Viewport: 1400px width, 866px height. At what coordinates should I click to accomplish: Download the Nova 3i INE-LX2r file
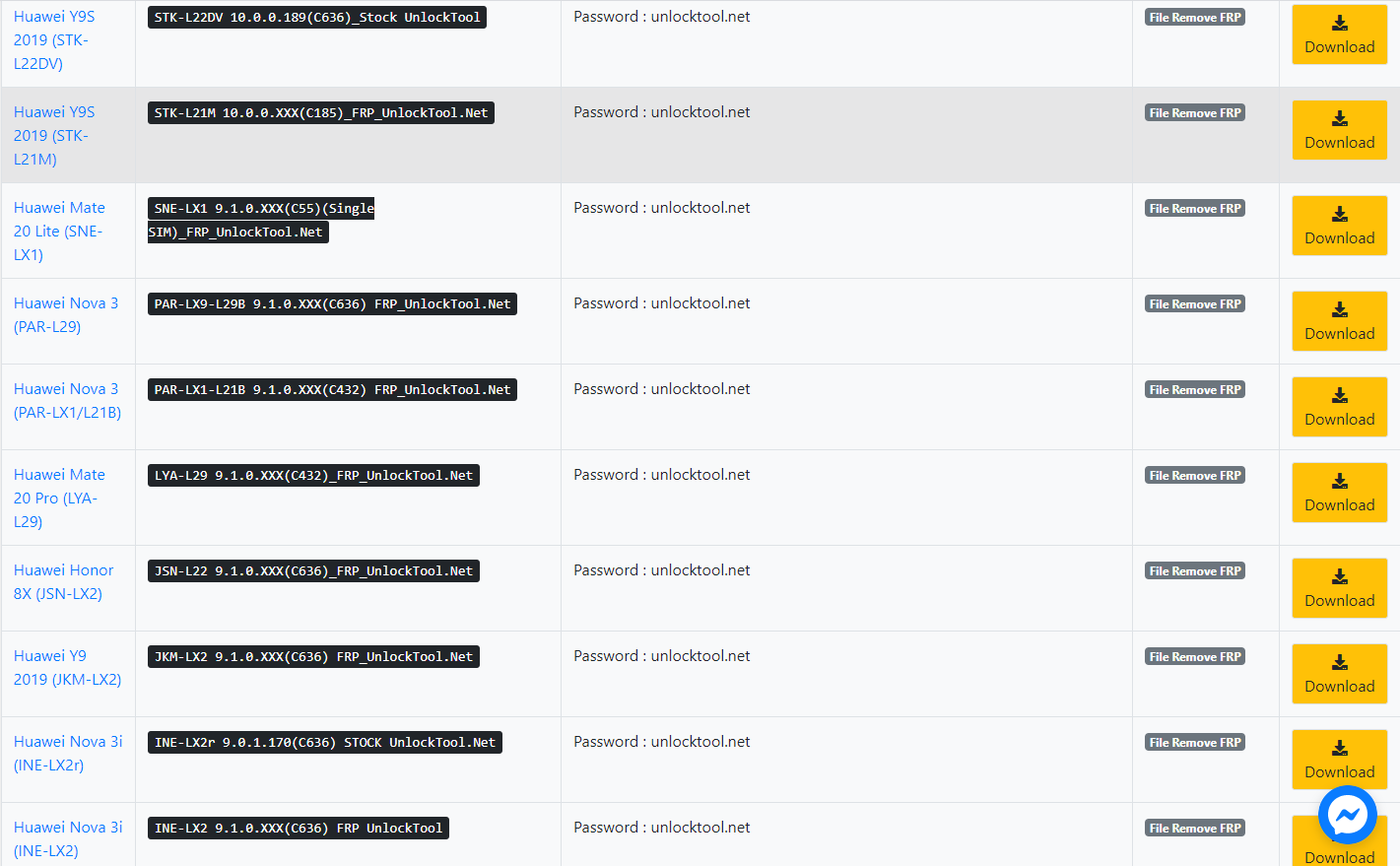tap(1339, 760)
